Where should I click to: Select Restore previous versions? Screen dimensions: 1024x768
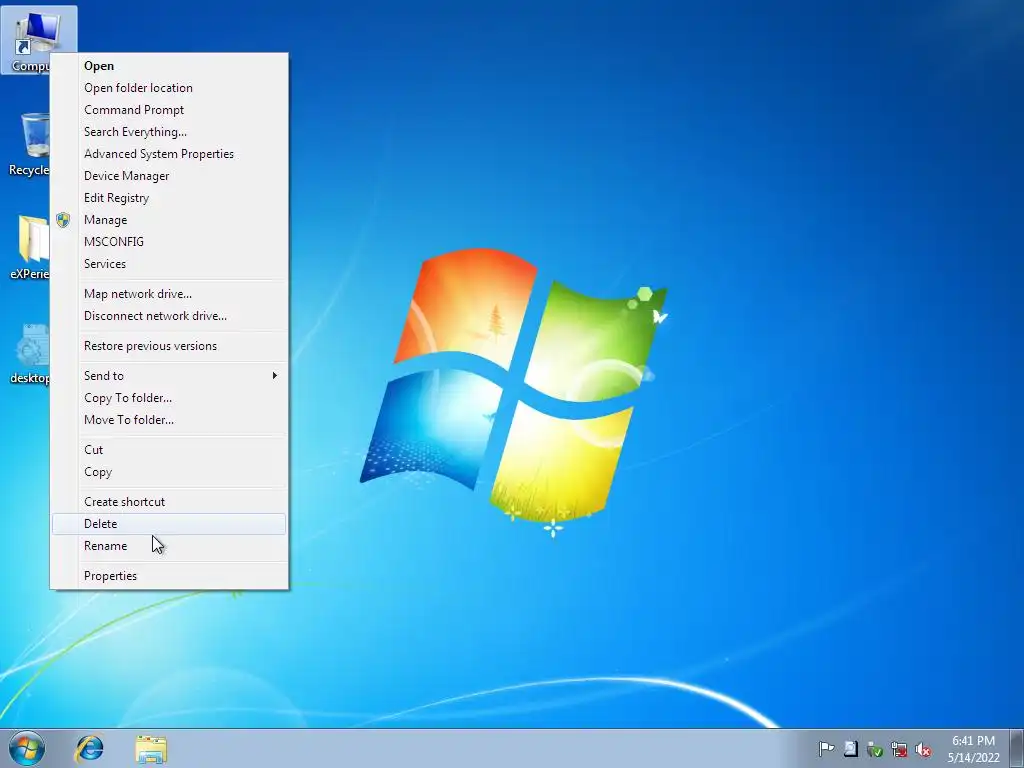169,346
